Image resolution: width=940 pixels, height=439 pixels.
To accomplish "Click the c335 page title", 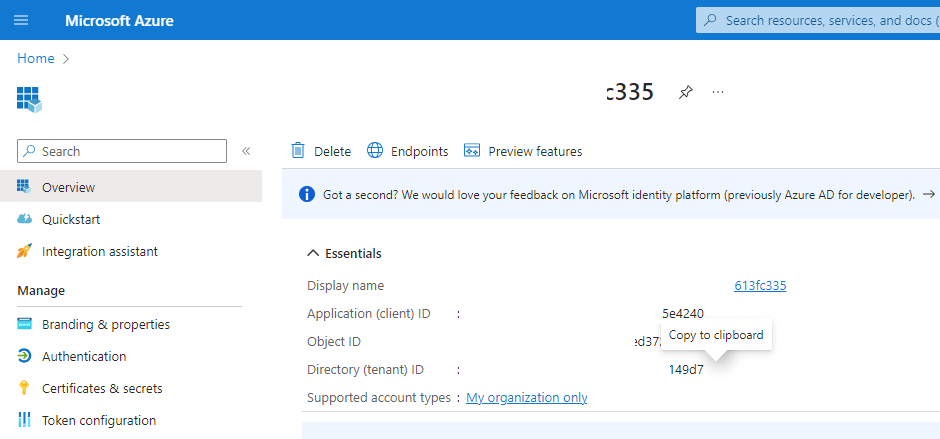I will click(x=629, y=92).
